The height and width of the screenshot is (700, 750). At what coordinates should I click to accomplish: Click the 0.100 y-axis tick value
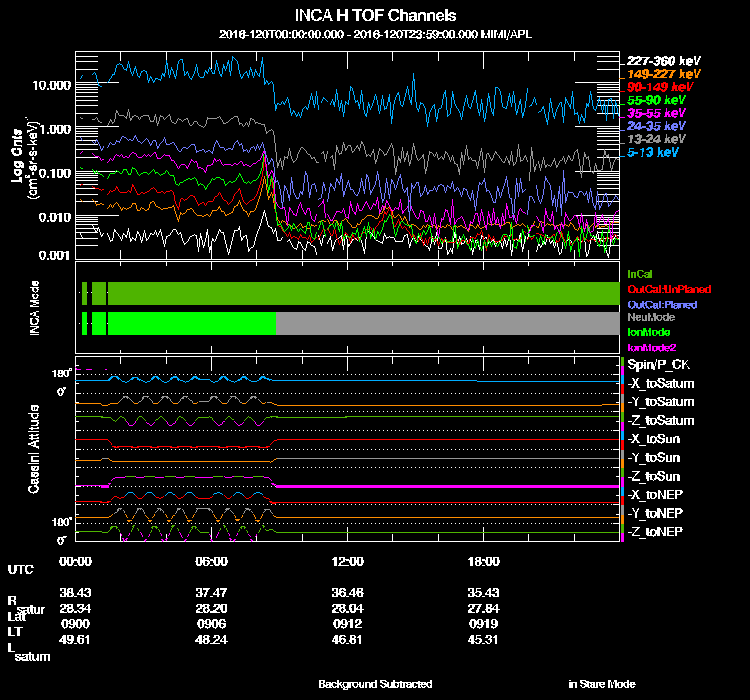(55, 173)
